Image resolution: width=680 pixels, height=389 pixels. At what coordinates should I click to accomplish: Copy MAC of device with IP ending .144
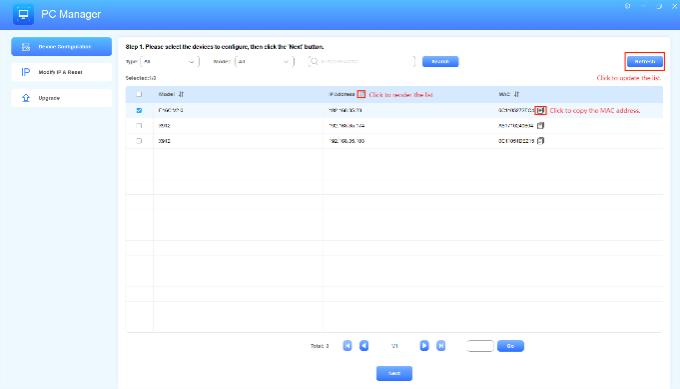pos(540,126)
